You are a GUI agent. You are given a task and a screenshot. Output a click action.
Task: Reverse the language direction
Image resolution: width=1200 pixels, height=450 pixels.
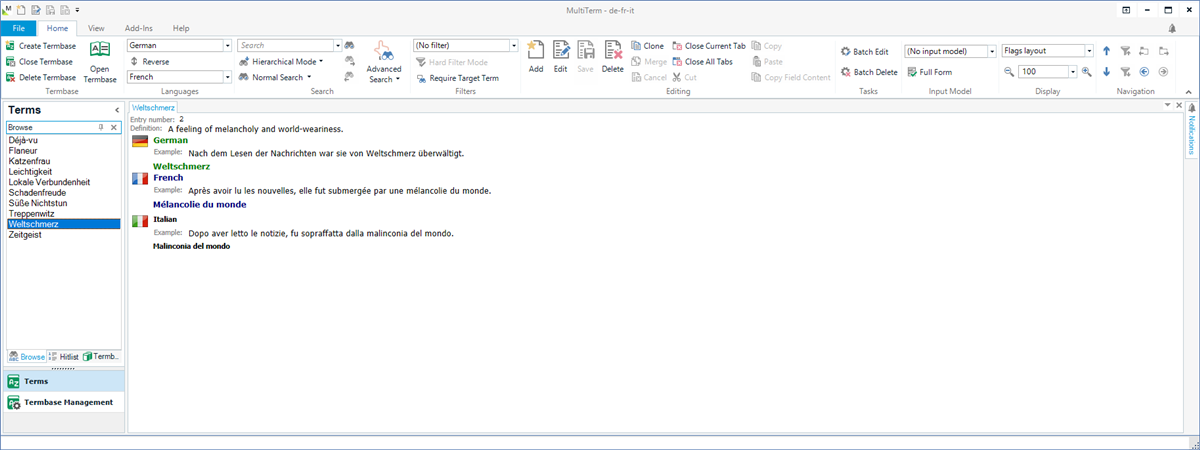[x=149, y=61]
